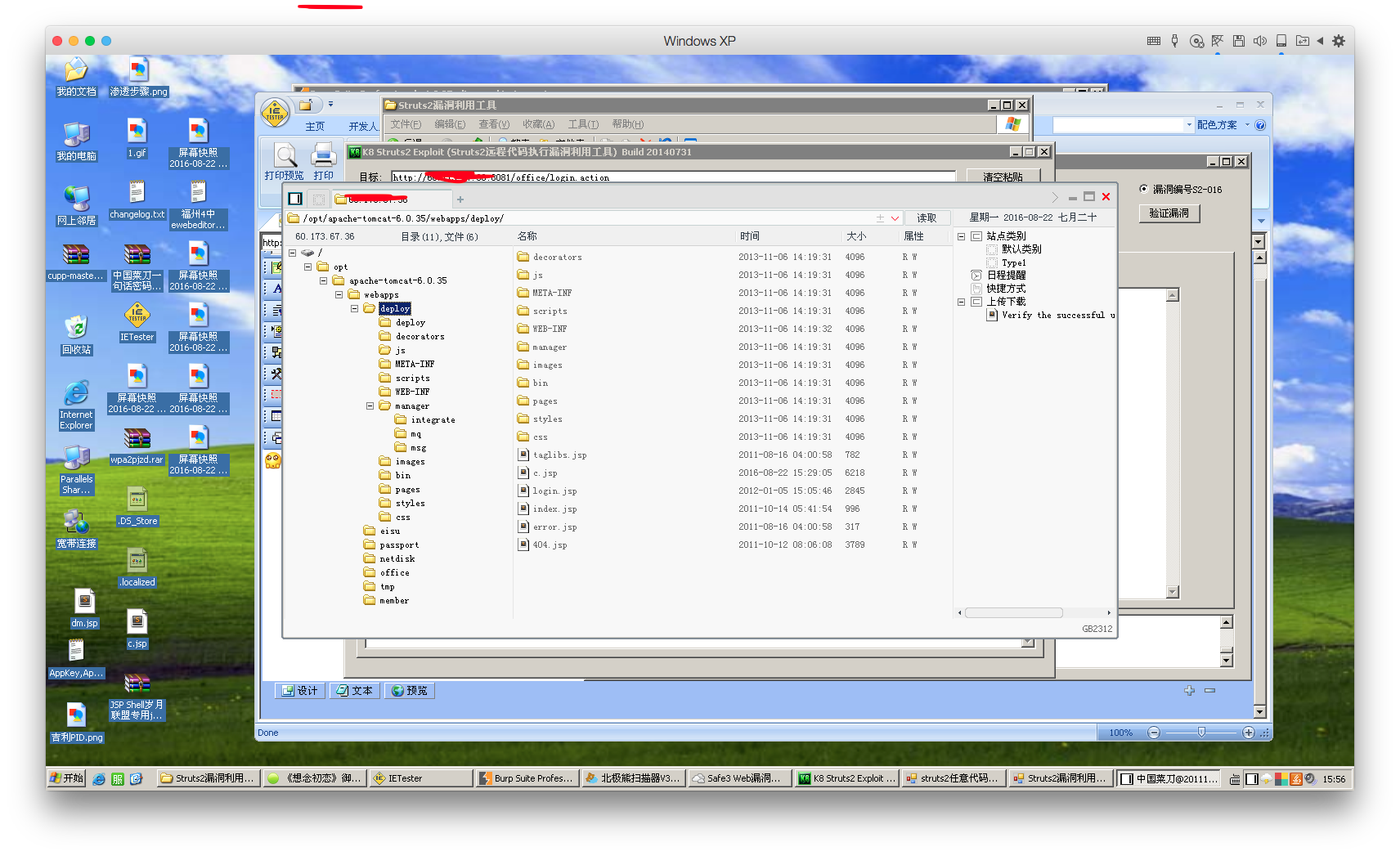Click the floppy disk icon in Parallels toolbar
Image resolution: width=1400 pixels, height=856 pixels.
coord(1239,41)
